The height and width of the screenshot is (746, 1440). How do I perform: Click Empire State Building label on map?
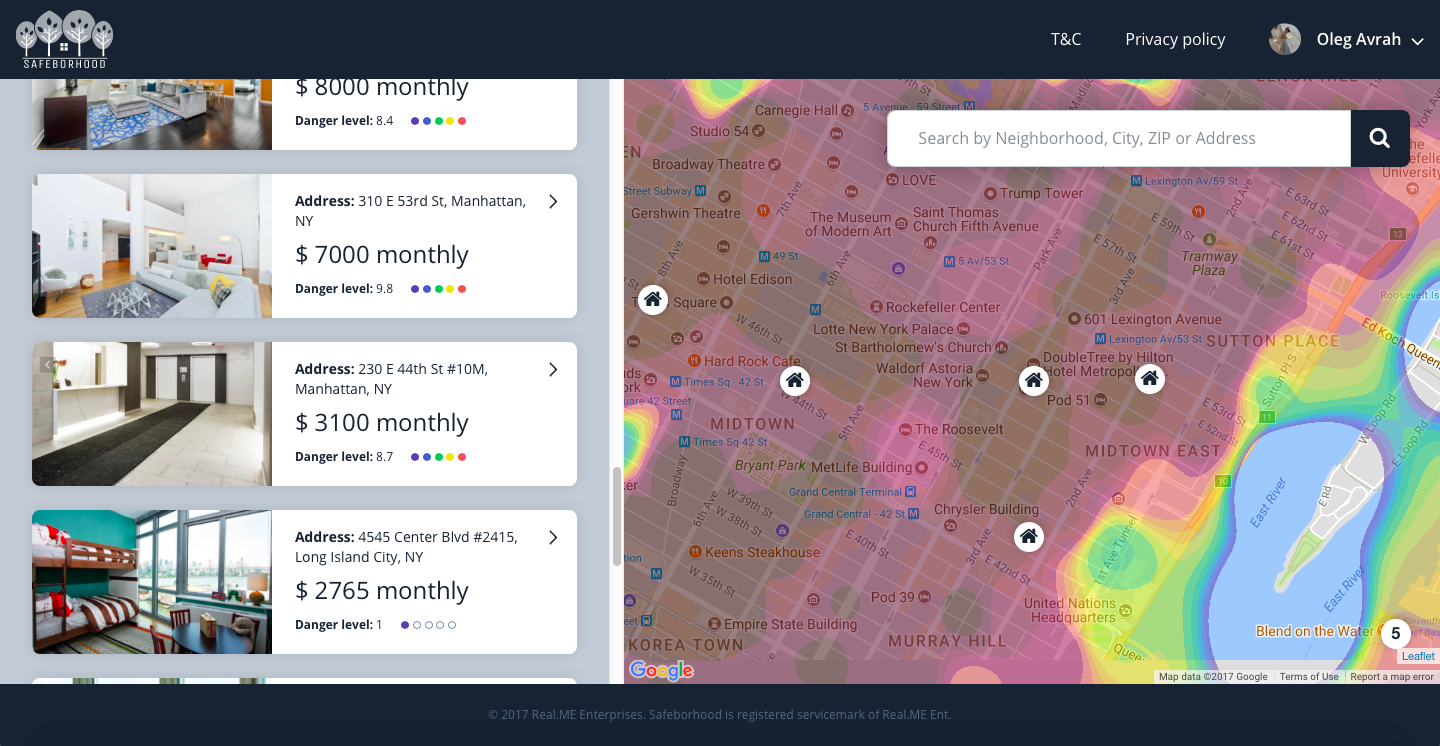[790, 624]
